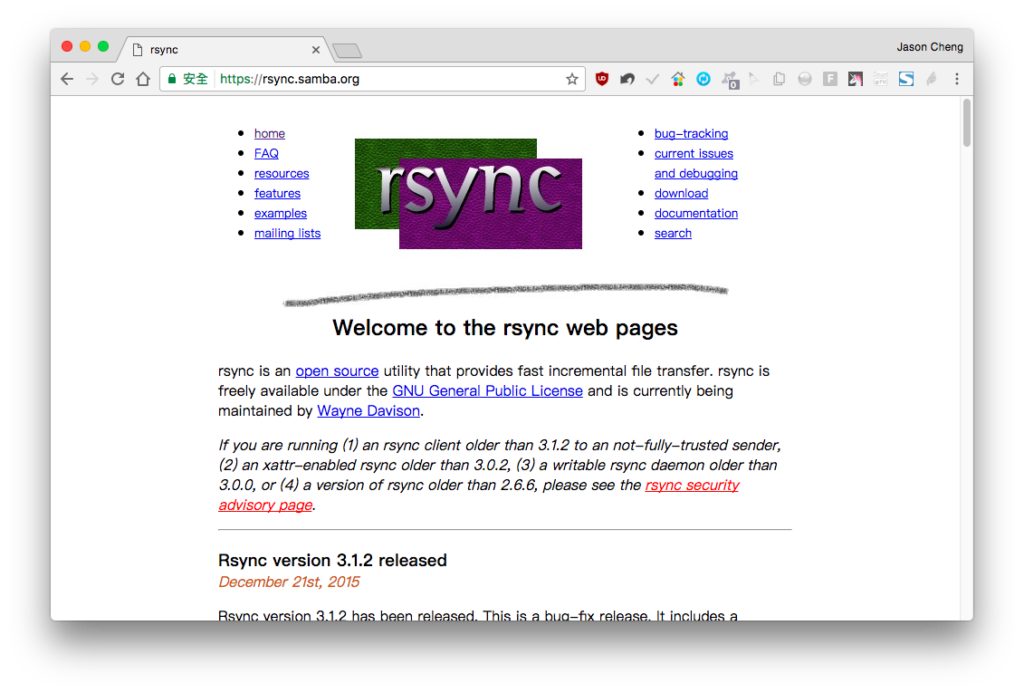Image resolution: width=1024 pixels, height=693 pixels.
Task: Click the Rsync version 3.1.2 released heading
Action: [x=332, y=560]
